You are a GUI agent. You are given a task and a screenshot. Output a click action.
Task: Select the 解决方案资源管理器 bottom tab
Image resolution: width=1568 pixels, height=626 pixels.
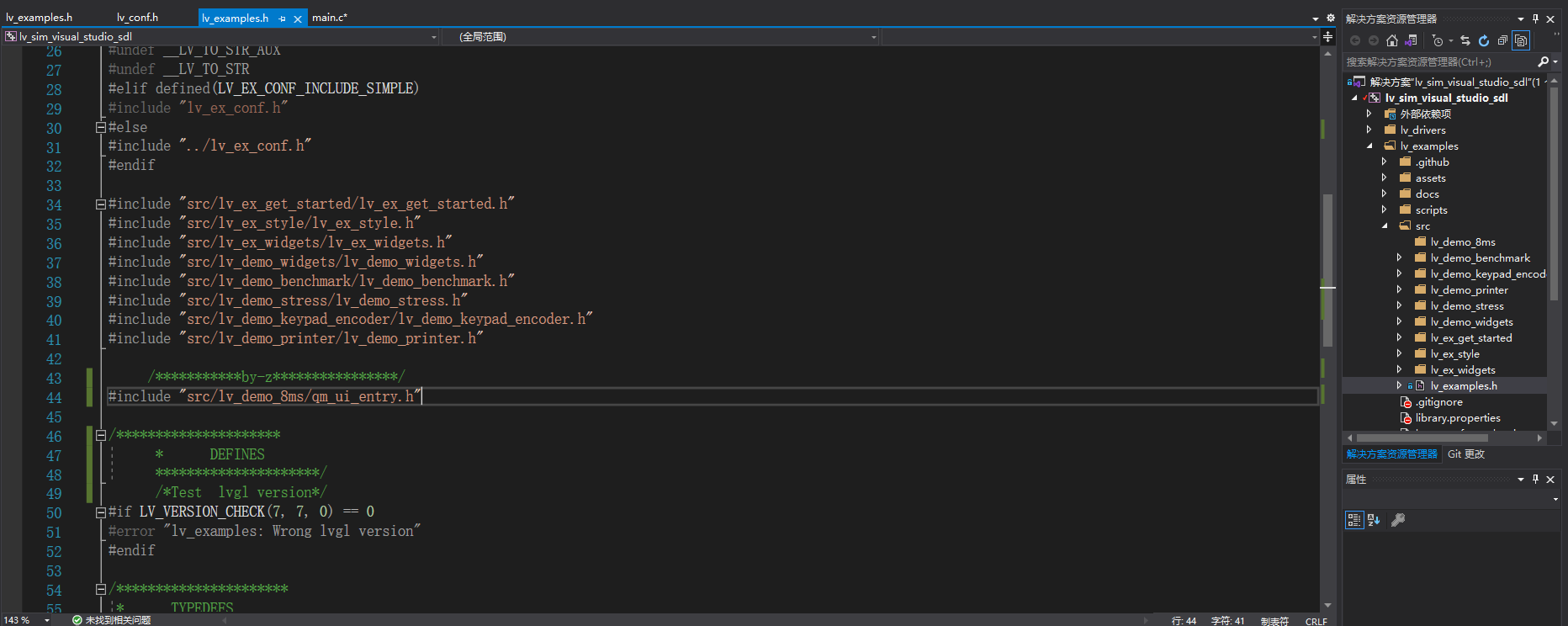click(x=1392, y=454)
